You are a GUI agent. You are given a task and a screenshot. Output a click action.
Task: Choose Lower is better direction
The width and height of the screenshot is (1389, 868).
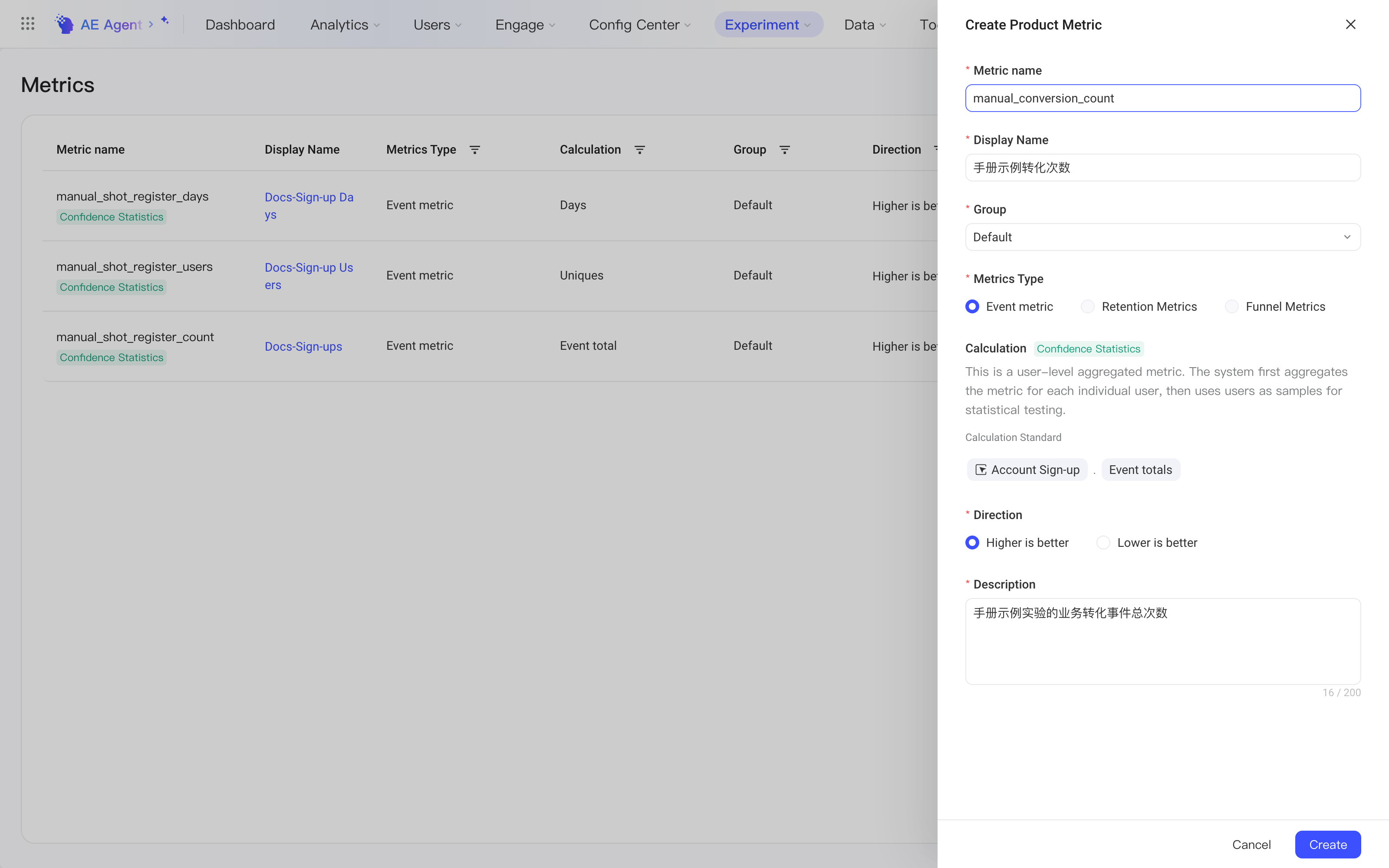[1103, 542]
